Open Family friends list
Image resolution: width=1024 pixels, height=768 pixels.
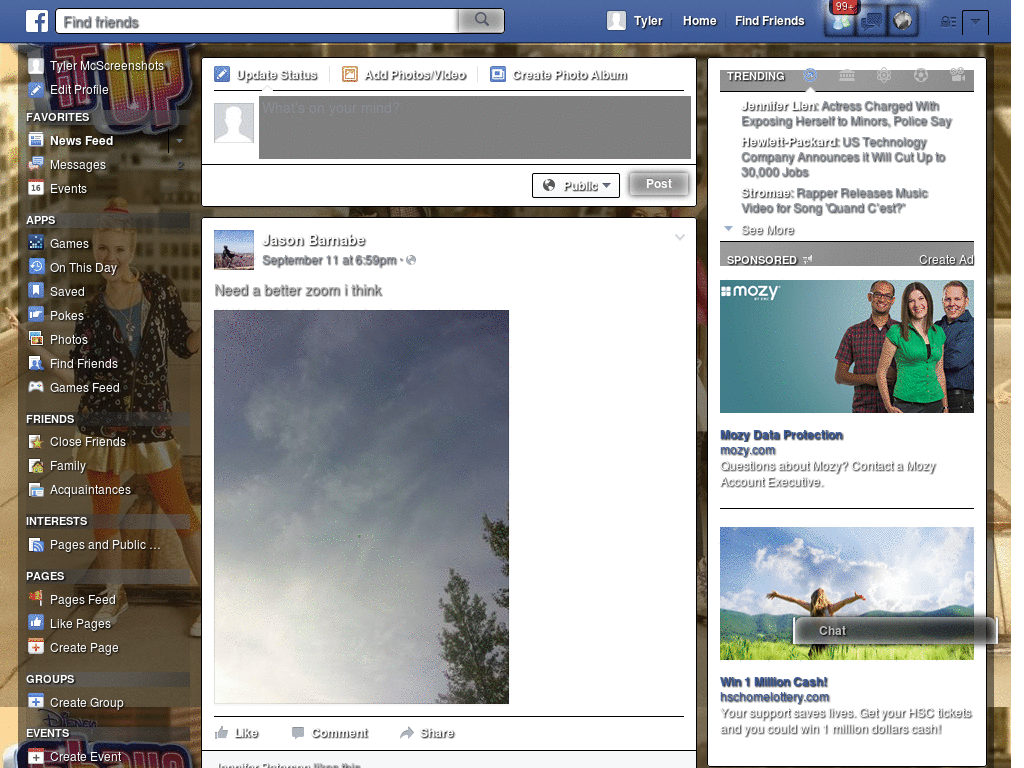[x=67, y=466]
